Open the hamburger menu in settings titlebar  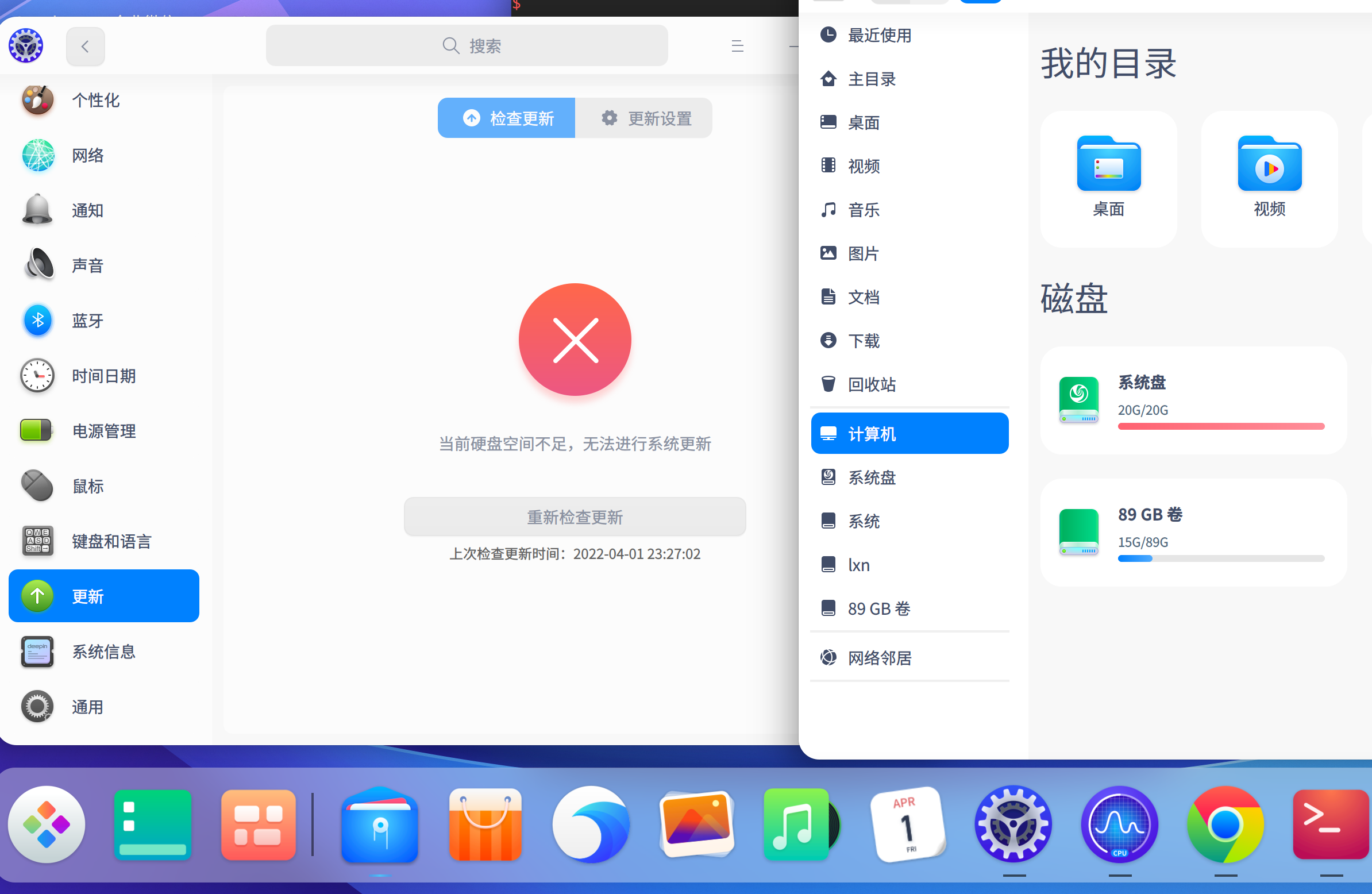(x=737, y=46)
